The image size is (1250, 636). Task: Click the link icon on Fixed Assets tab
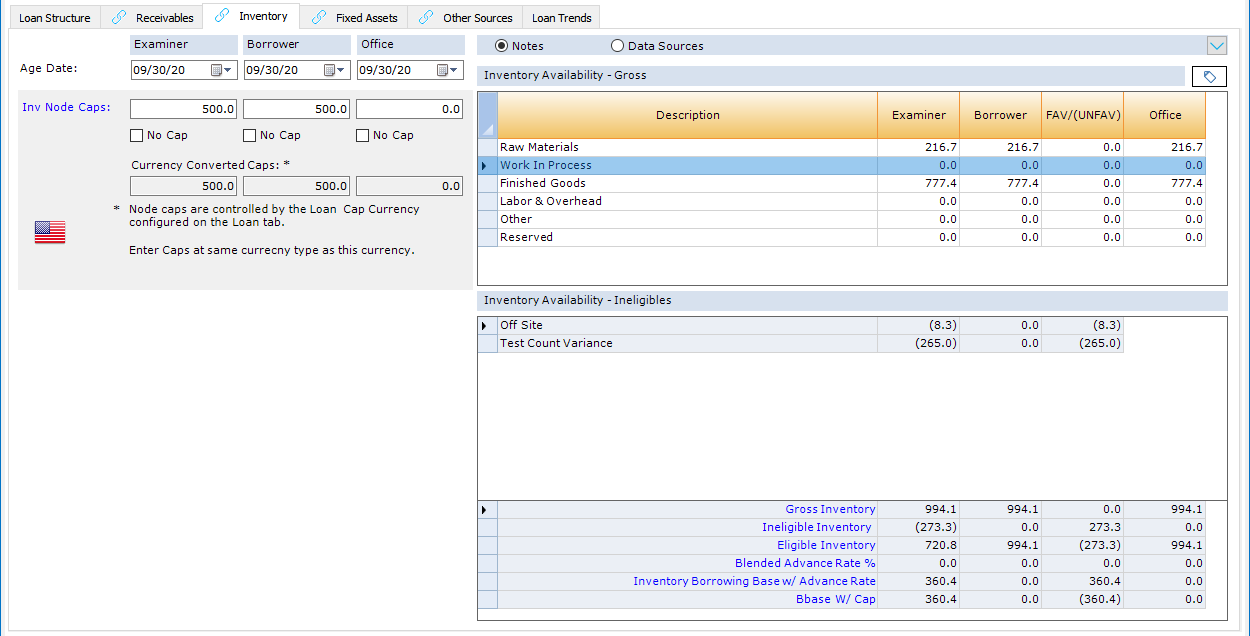coord(319,17)
